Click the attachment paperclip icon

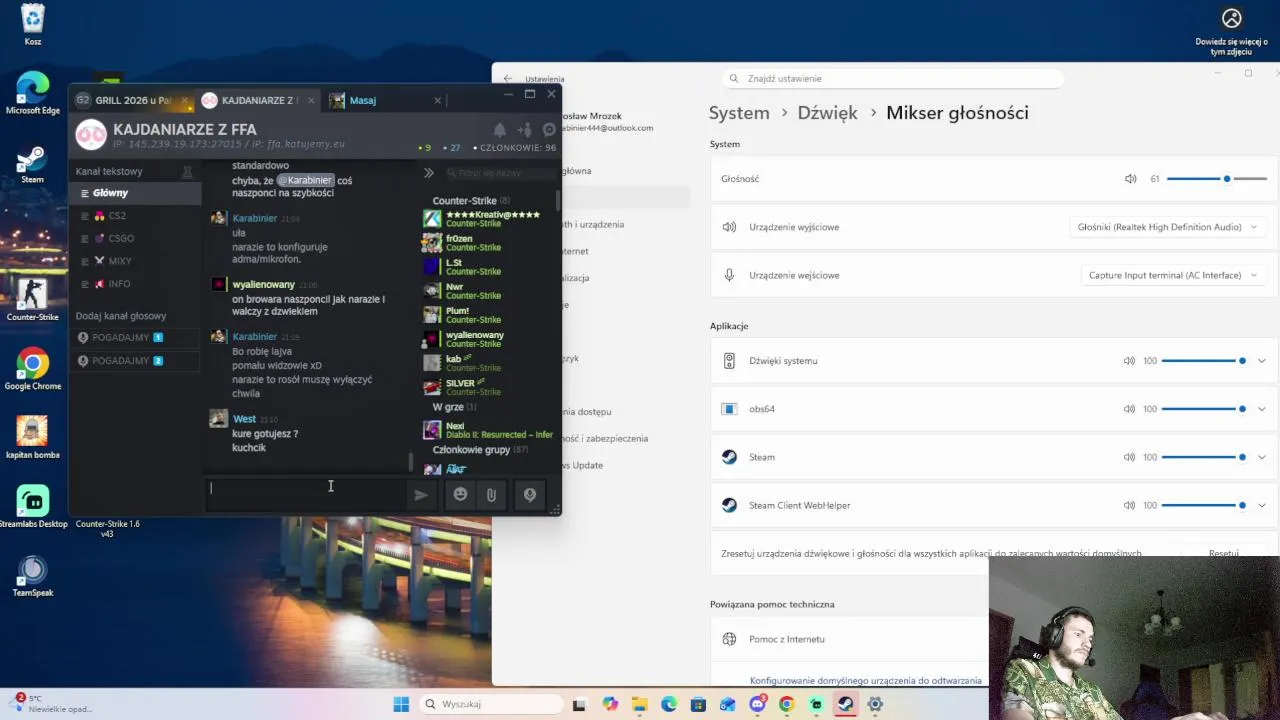point(491,494)
